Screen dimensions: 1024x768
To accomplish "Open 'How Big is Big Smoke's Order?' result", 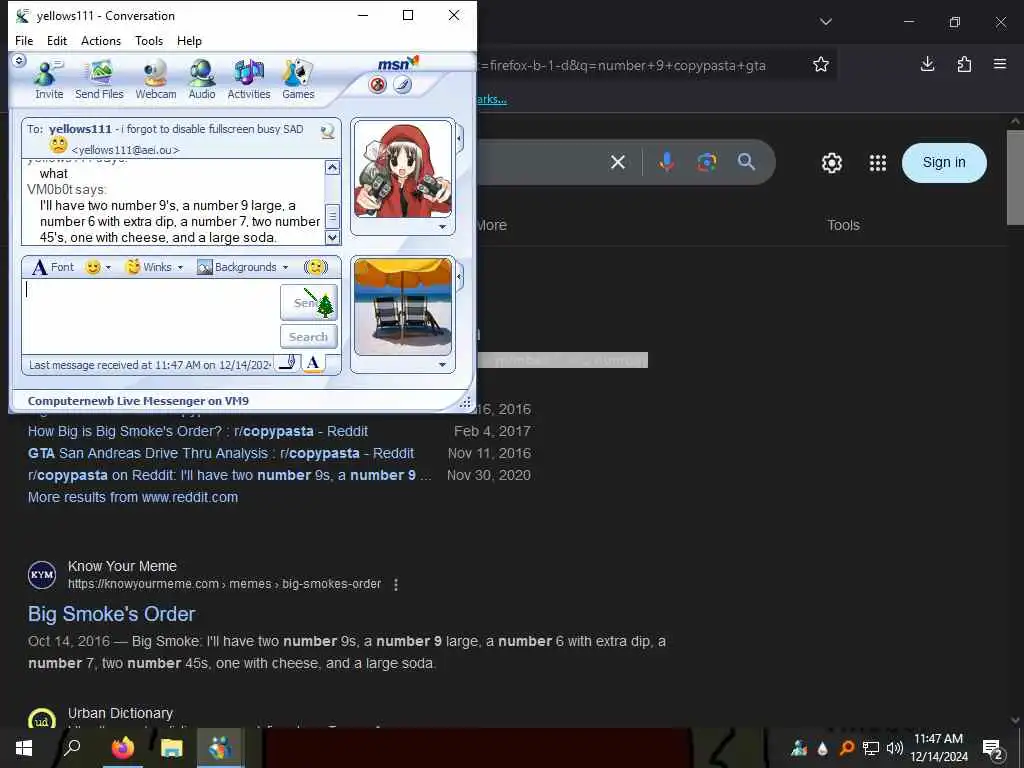I will 197,431.
